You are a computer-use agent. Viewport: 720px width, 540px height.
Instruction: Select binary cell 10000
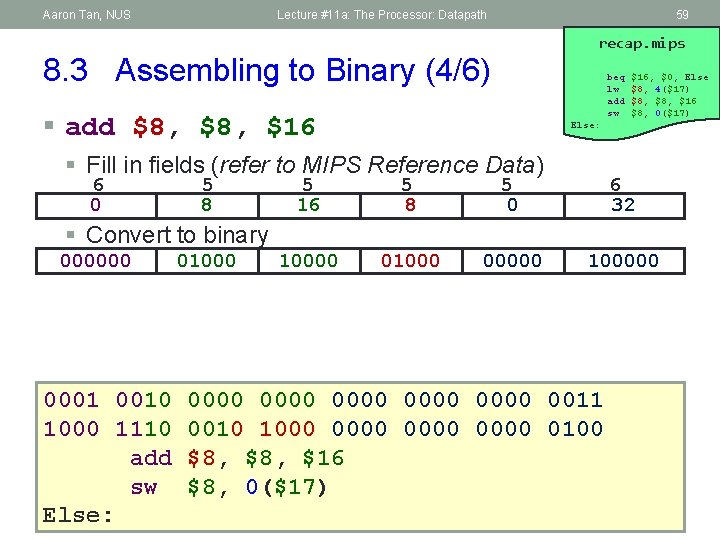point(309,261)
